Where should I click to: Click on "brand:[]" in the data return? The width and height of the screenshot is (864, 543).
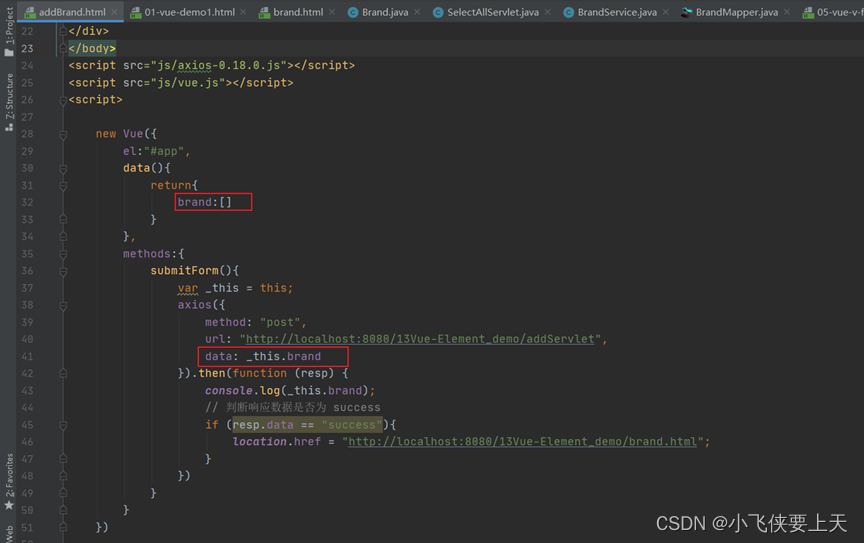(204, 202)
